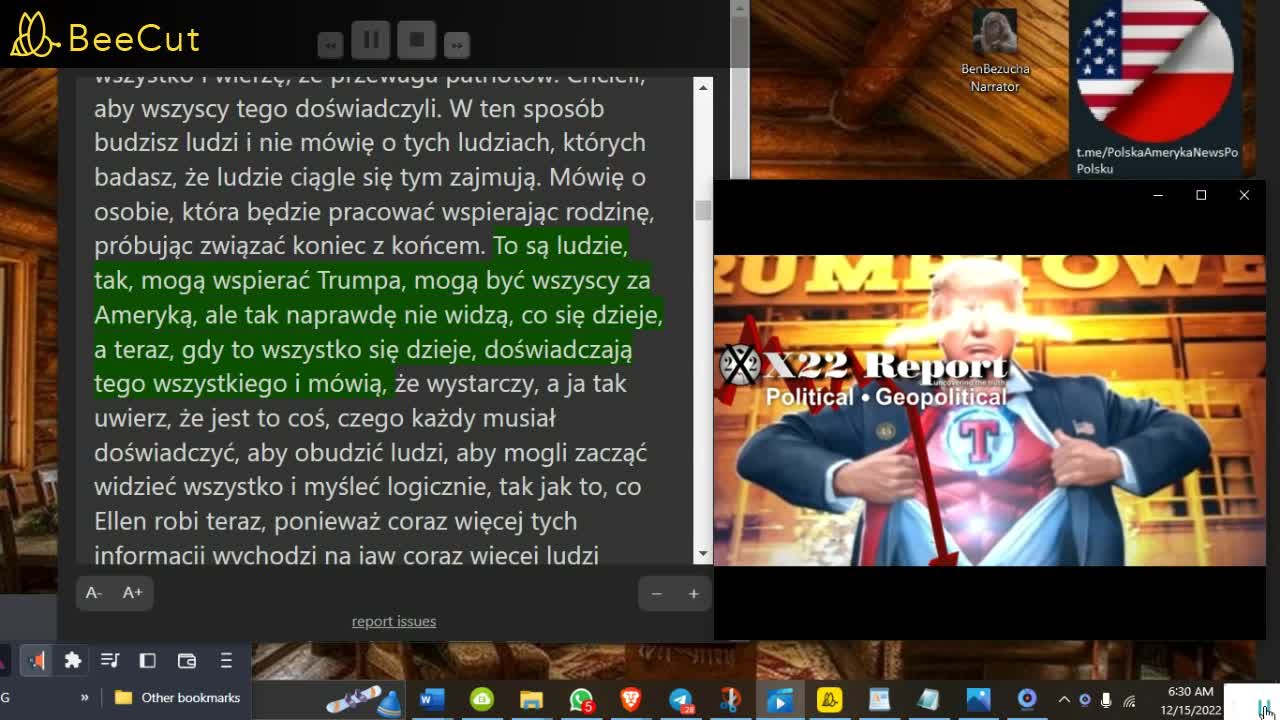This screenshot has width=1280, height=720.
Task: Stop the read-aloud playback
Action: click(x=417, y=40)
